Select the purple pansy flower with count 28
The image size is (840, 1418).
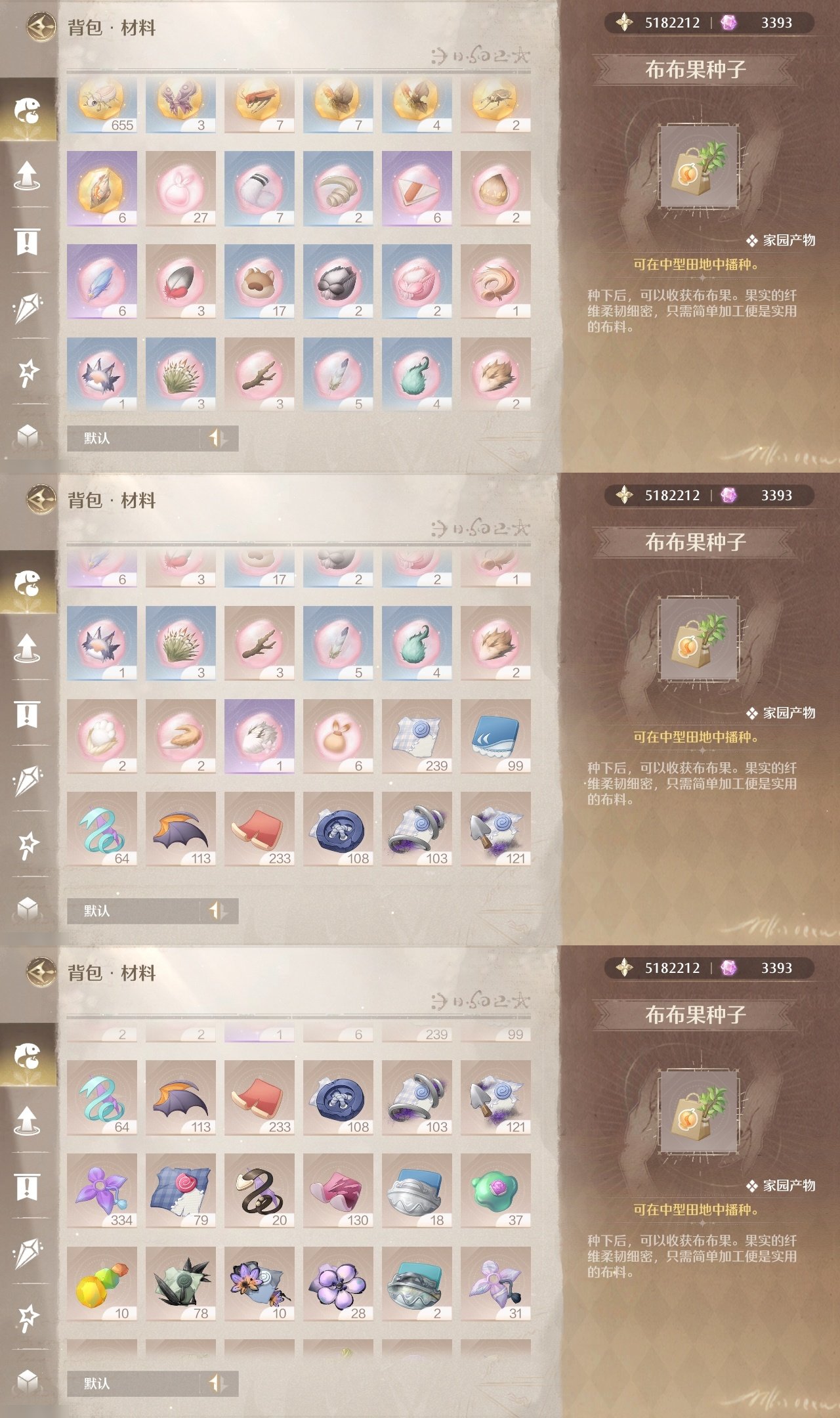[338, 1284]
